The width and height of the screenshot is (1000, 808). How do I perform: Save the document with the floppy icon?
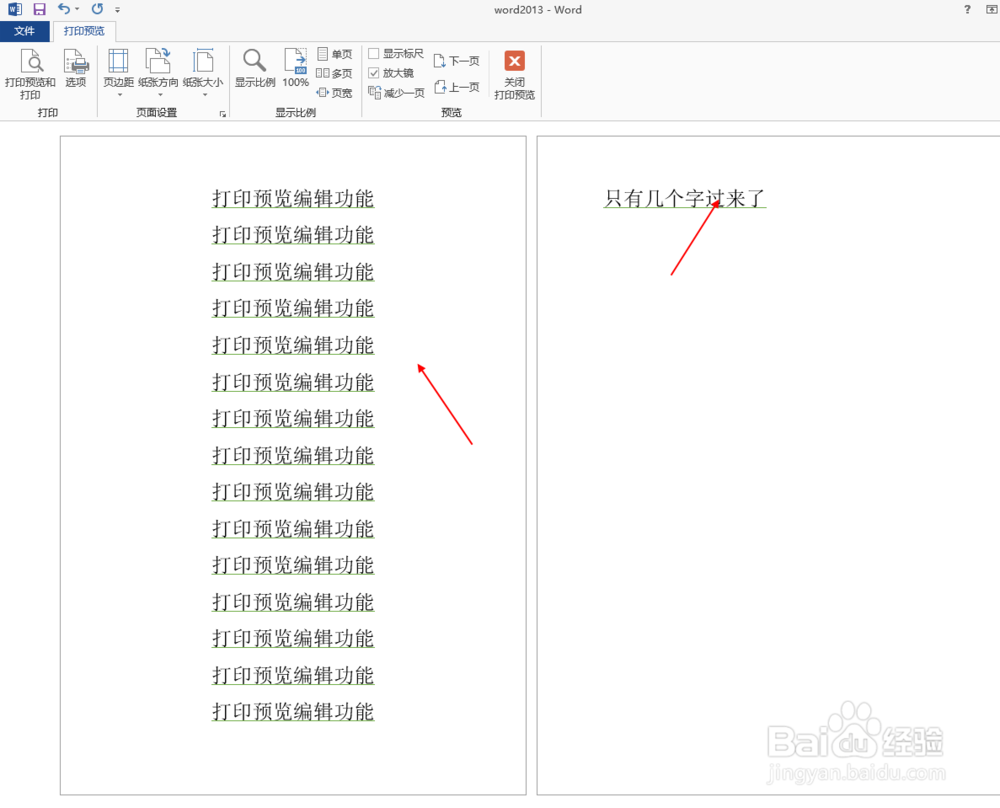pos(40,9)
